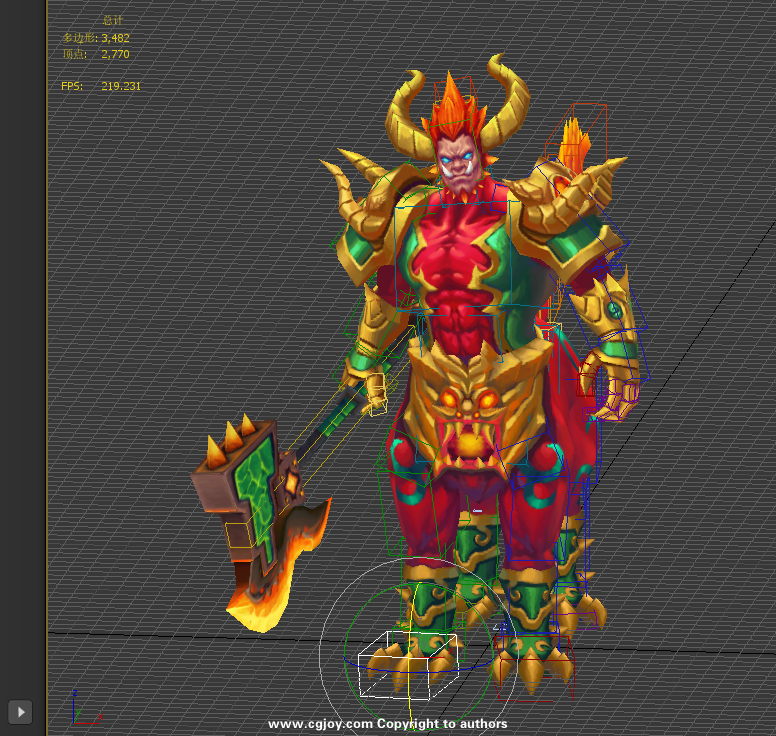Click the play arrow button in left sidebar

21,712
